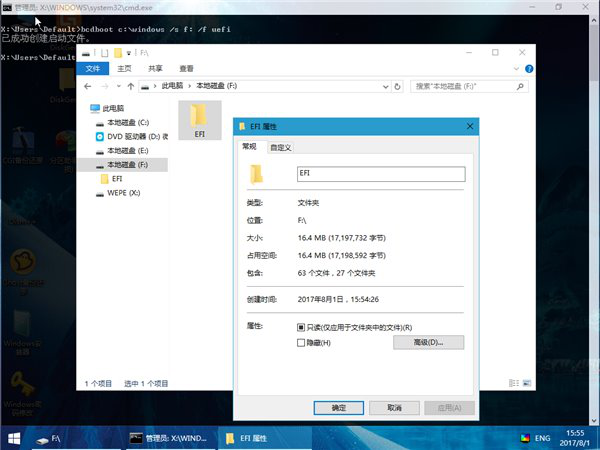Click the EFI folder name text field

click(x=380, y=173)
